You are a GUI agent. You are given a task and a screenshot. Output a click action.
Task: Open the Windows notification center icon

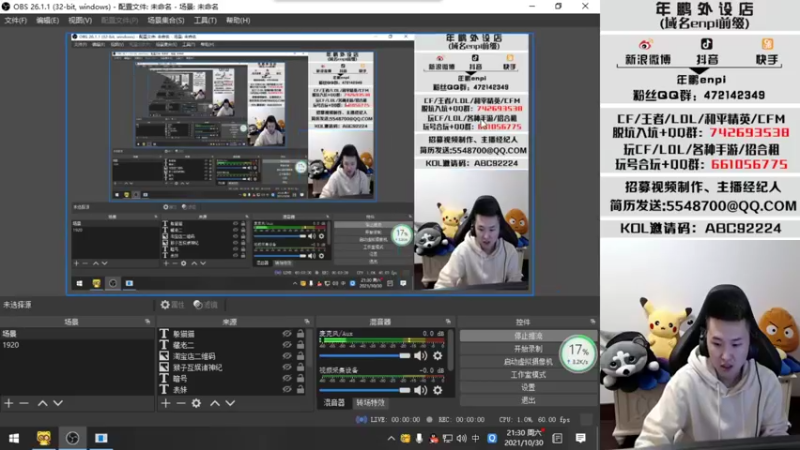(x=581, y=438)
